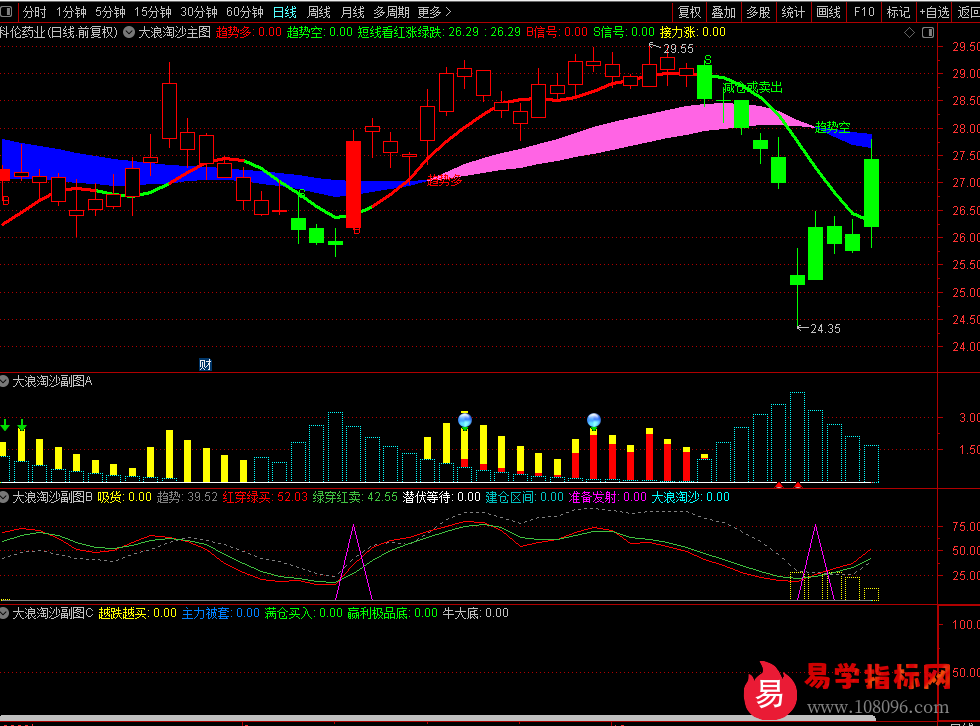Click the 叠加 overlay button
This screenshot has width=980, height=726.
point(724,12)
